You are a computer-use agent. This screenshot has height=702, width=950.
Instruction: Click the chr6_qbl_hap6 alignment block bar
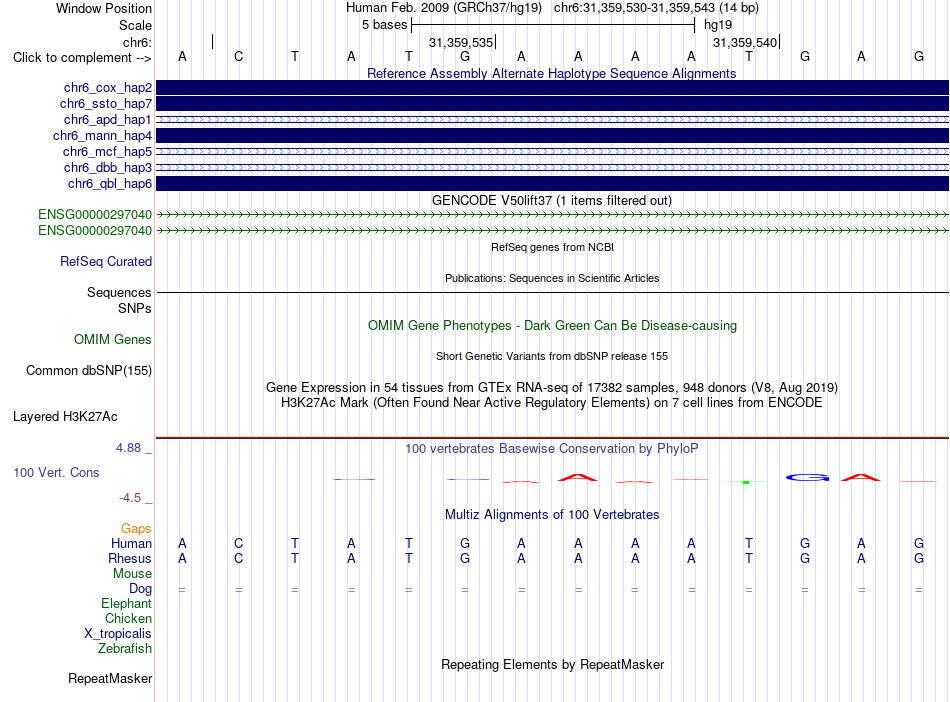[x=552, y=184]
